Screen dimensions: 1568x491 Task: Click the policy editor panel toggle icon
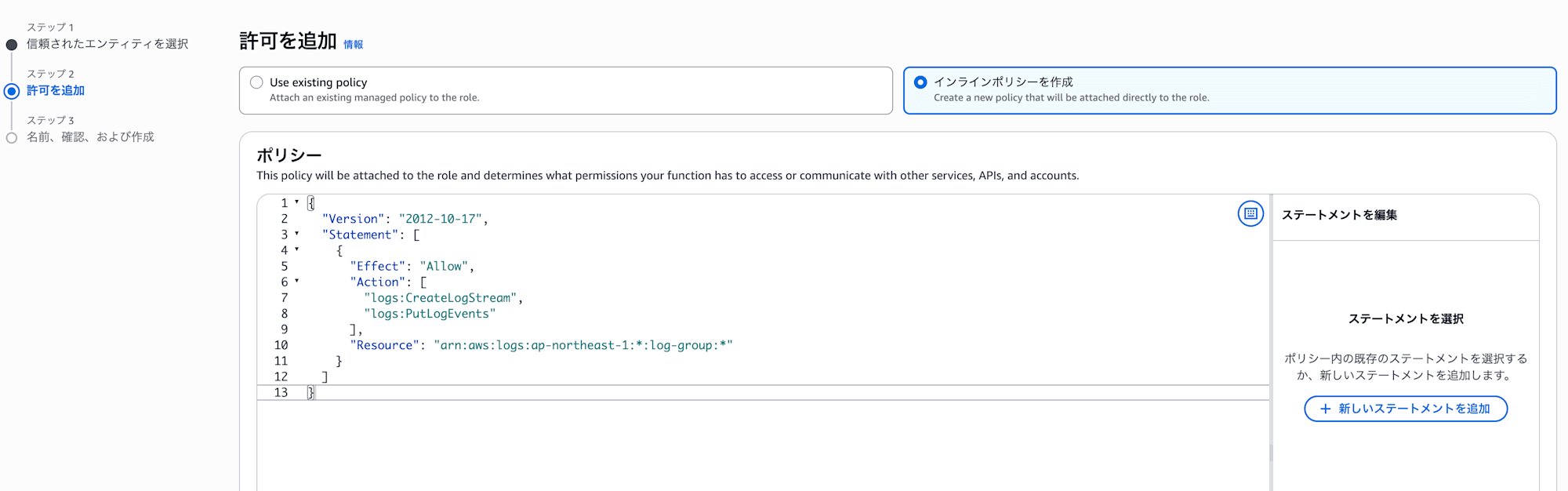[x=1250, y=213]
